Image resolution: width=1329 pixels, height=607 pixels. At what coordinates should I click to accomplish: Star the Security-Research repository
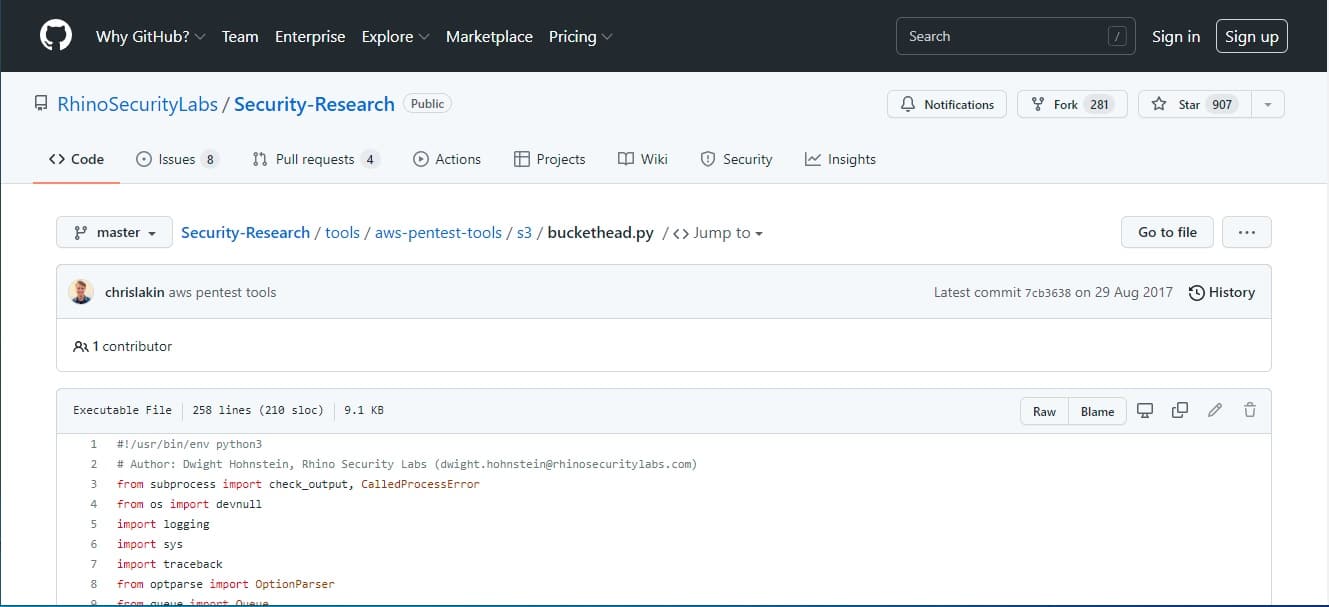(1195, 104)
